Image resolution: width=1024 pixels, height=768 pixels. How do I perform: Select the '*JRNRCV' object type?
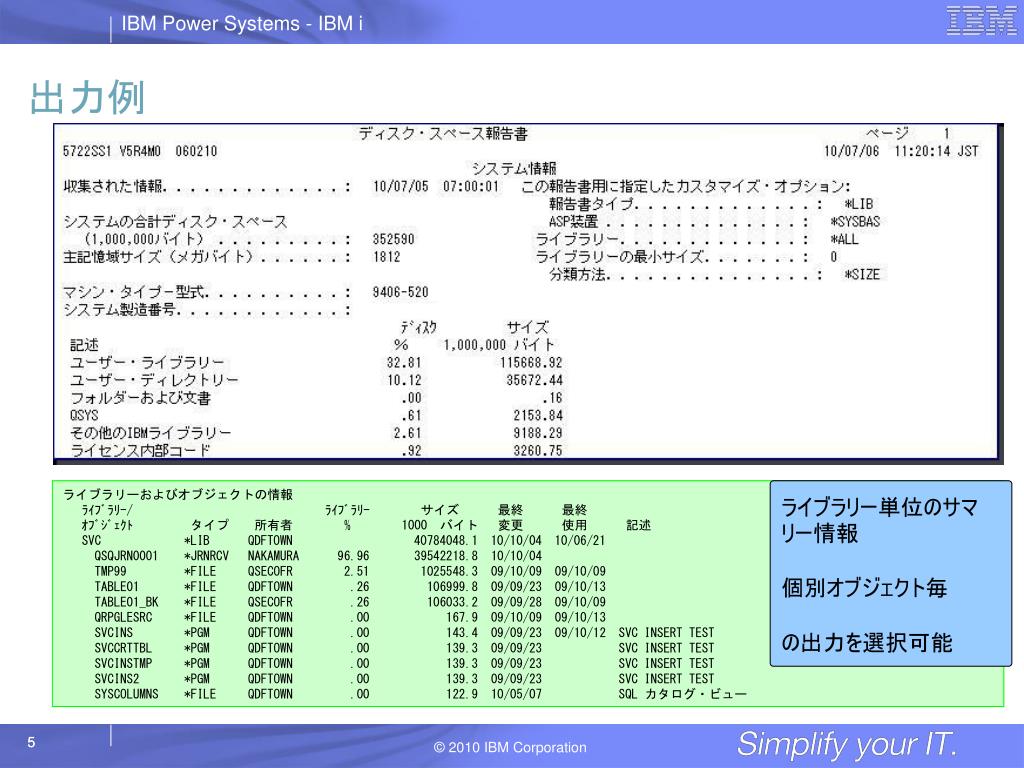coord(206,556)
